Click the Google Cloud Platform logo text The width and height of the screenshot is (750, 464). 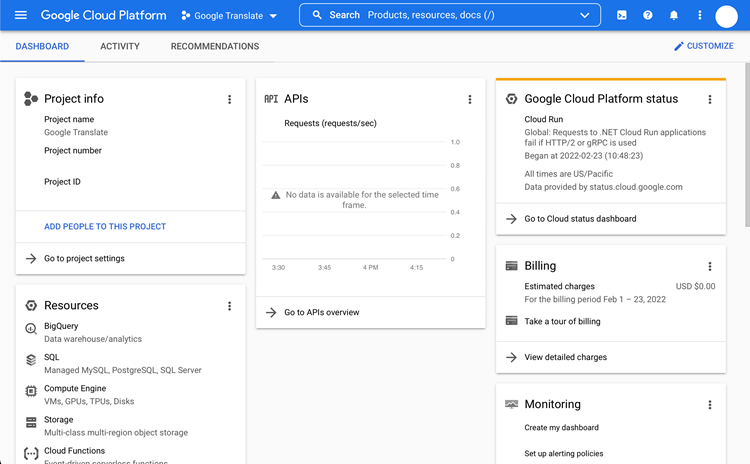pos(103,15)
